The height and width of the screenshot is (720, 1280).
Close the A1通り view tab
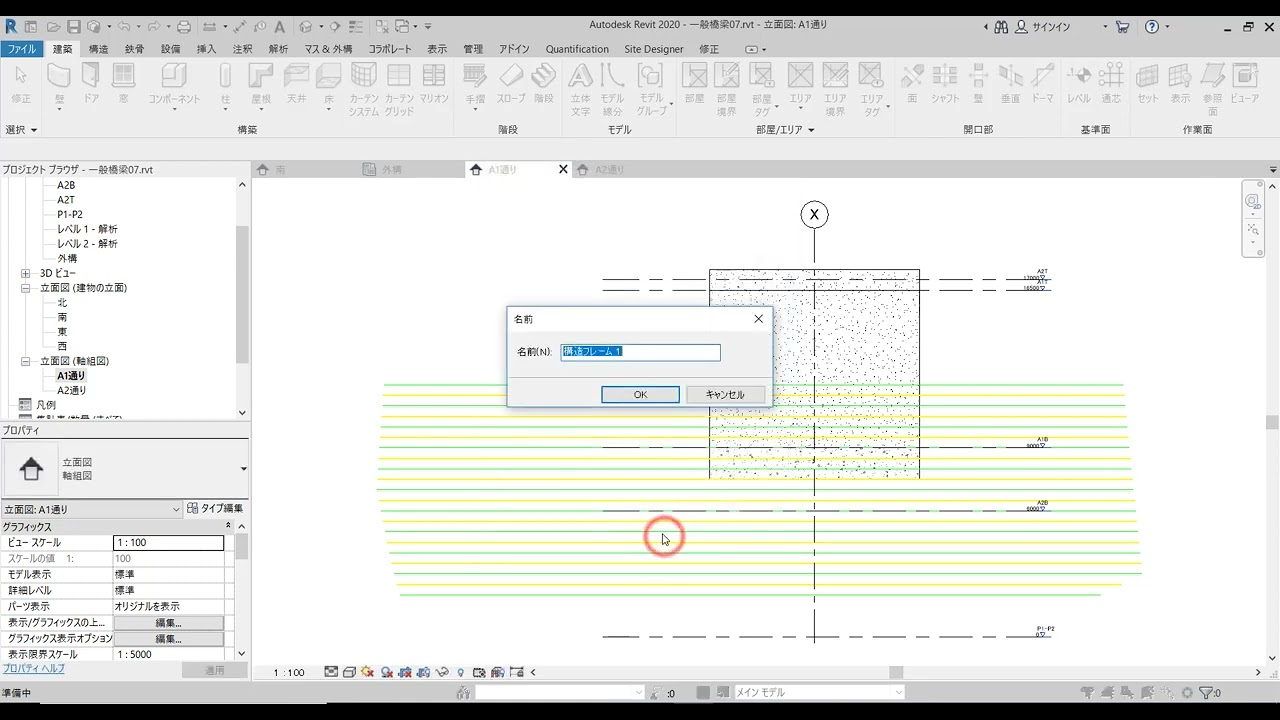(563, 170)
